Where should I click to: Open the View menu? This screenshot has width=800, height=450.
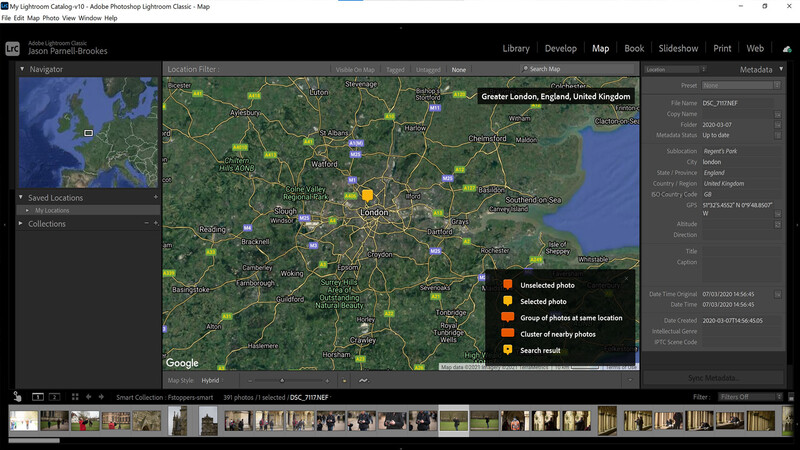68,18
